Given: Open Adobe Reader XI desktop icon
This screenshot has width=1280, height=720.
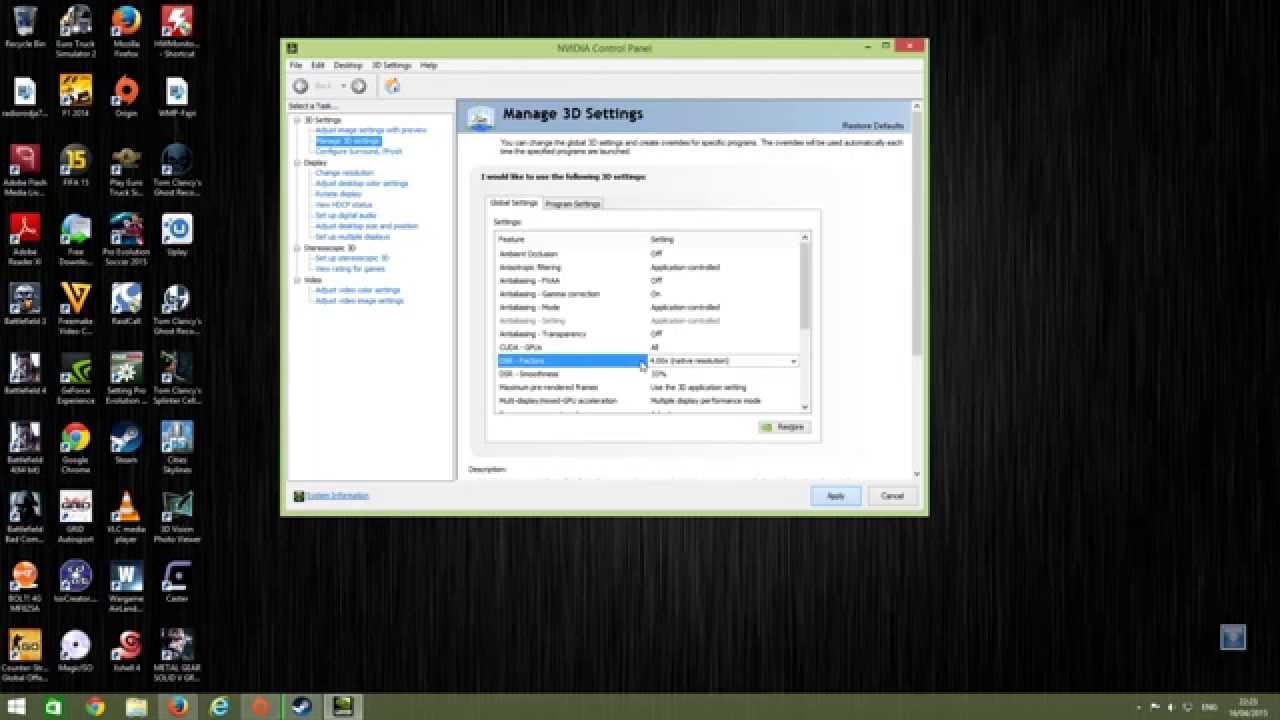Looking at the screenshot, I should 25,239.
